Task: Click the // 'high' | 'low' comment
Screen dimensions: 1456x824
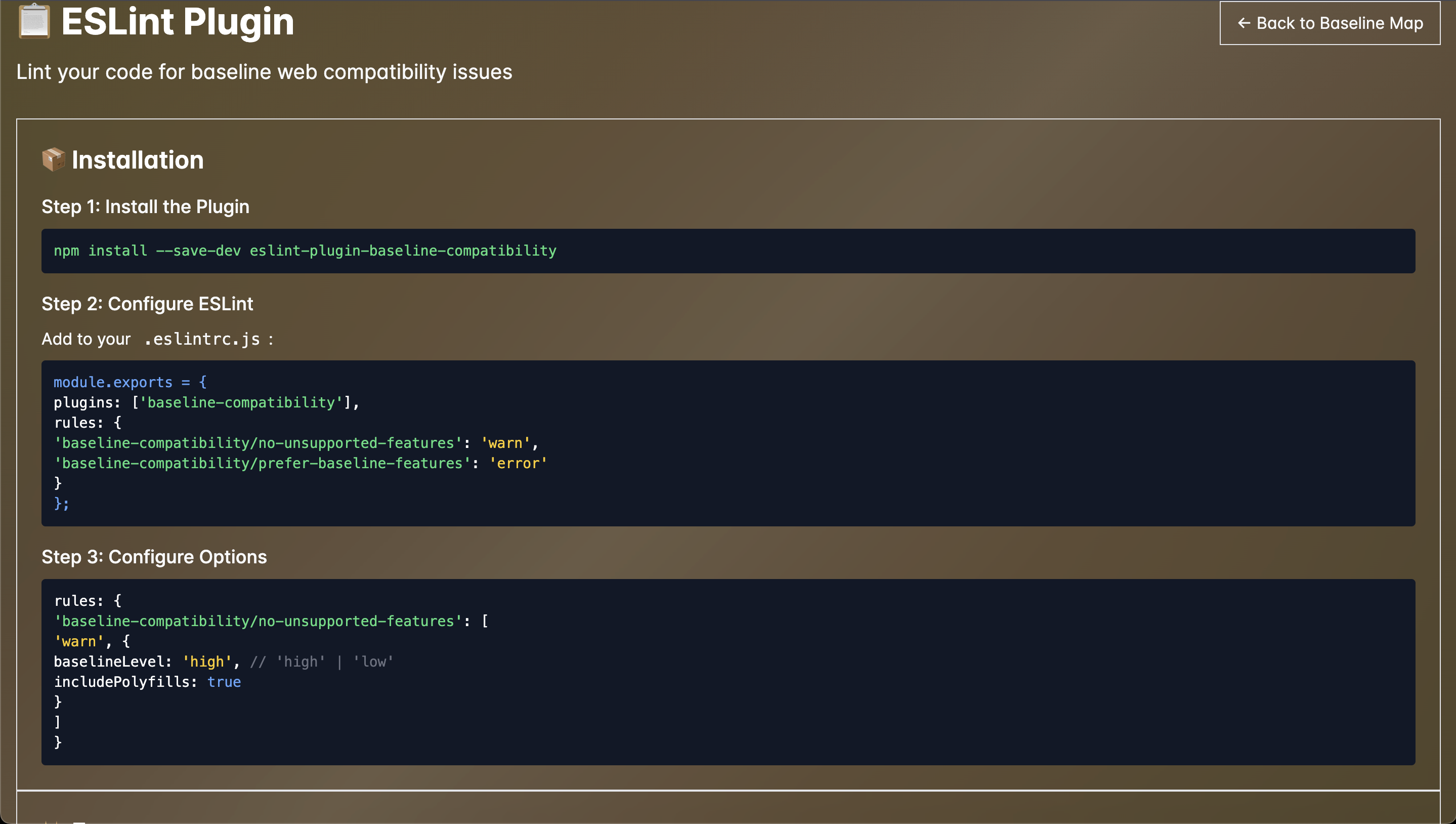Action: [321, 662]
